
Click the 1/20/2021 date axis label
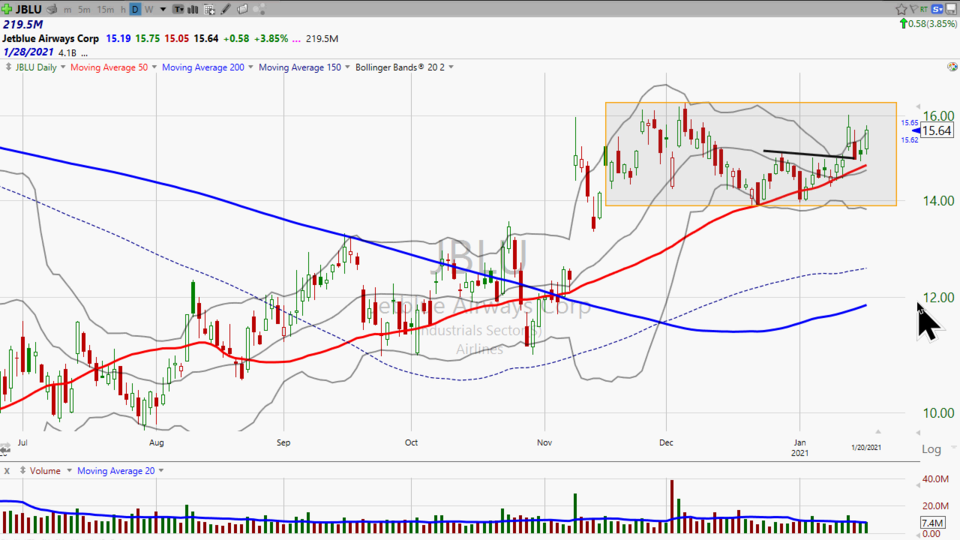click(866, 448)
